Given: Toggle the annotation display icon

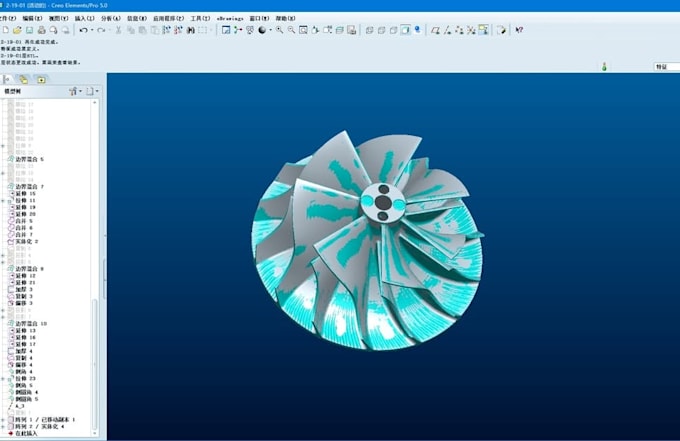Looking at the screenshot, I should (x=483, y=30).
